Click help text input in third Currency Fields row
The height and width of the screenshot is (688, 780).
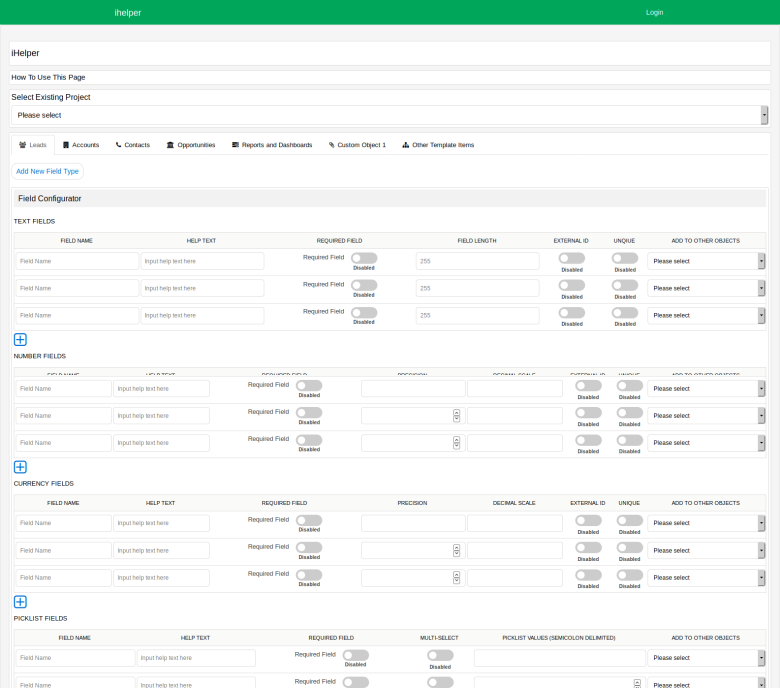(161, 578)
